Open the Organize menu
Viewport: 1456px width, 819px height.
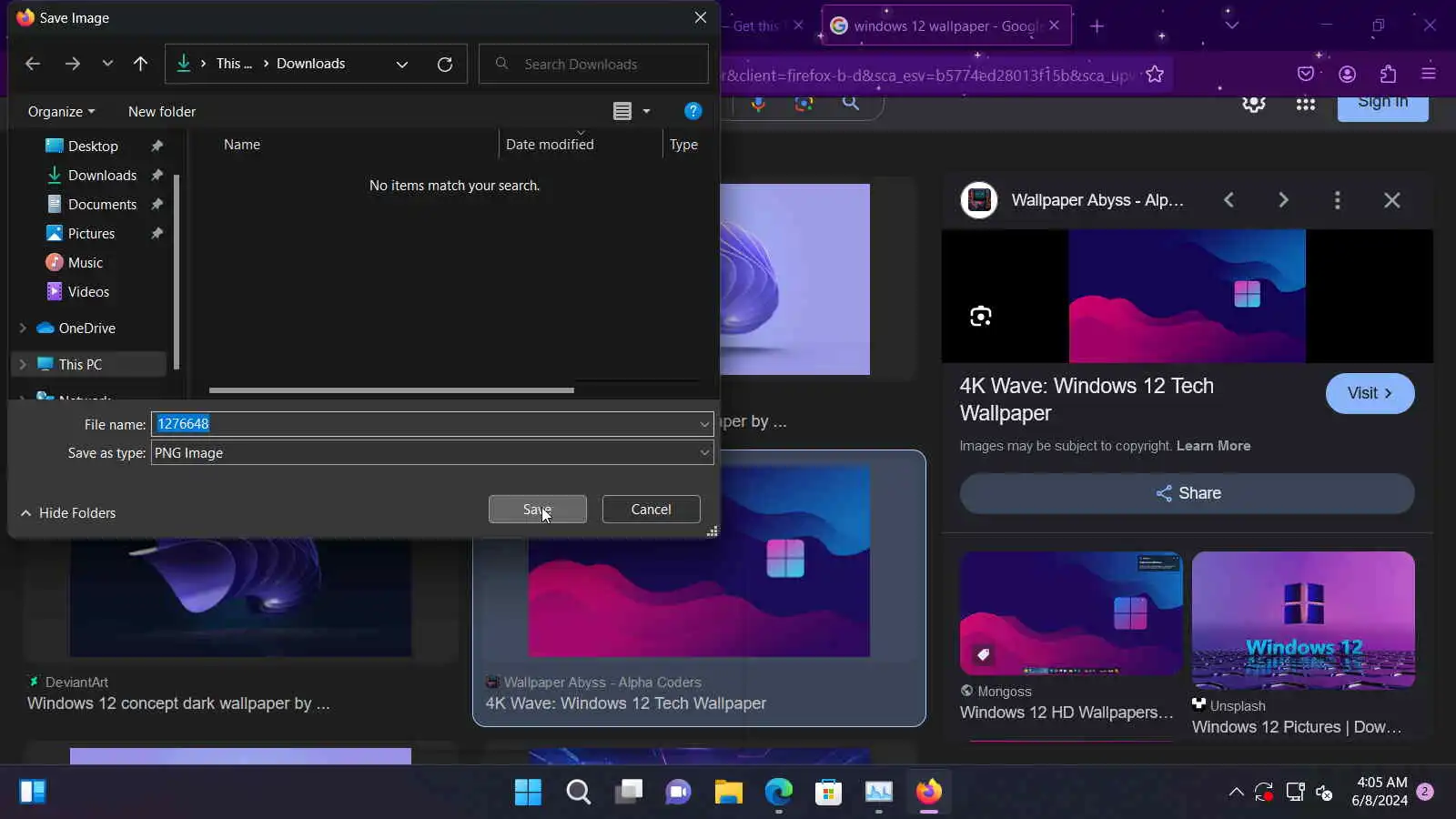[x=61, y=111]
